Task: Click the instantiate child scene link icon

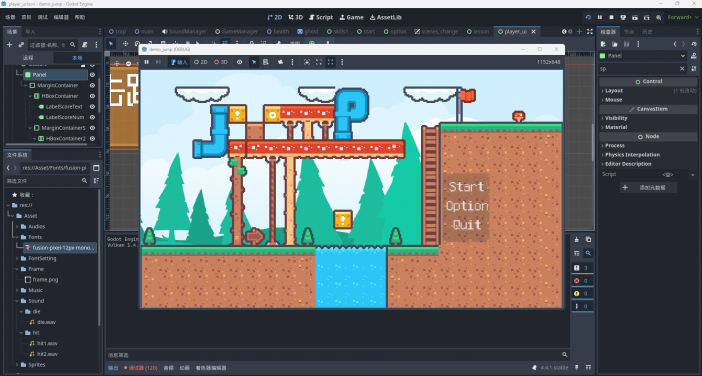Action: 21,45
